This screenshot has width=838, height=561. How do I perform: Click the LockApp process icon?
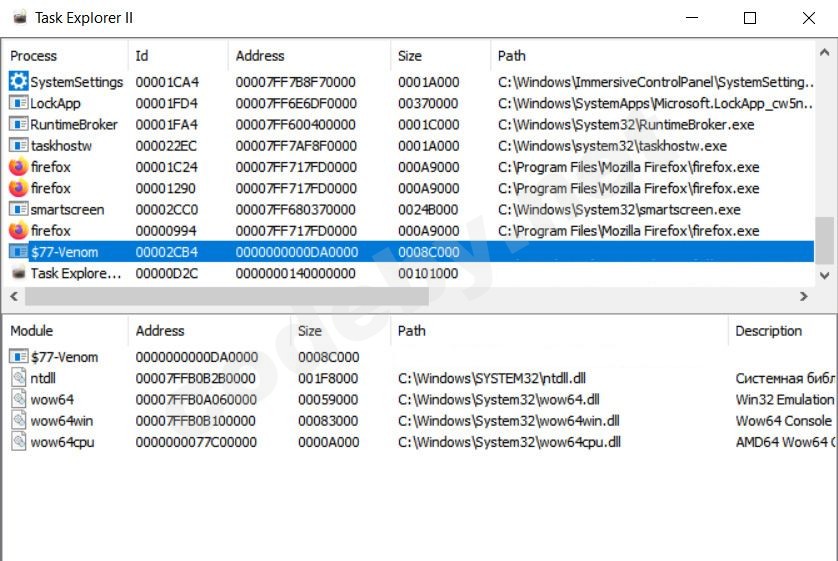pos(18,103)
